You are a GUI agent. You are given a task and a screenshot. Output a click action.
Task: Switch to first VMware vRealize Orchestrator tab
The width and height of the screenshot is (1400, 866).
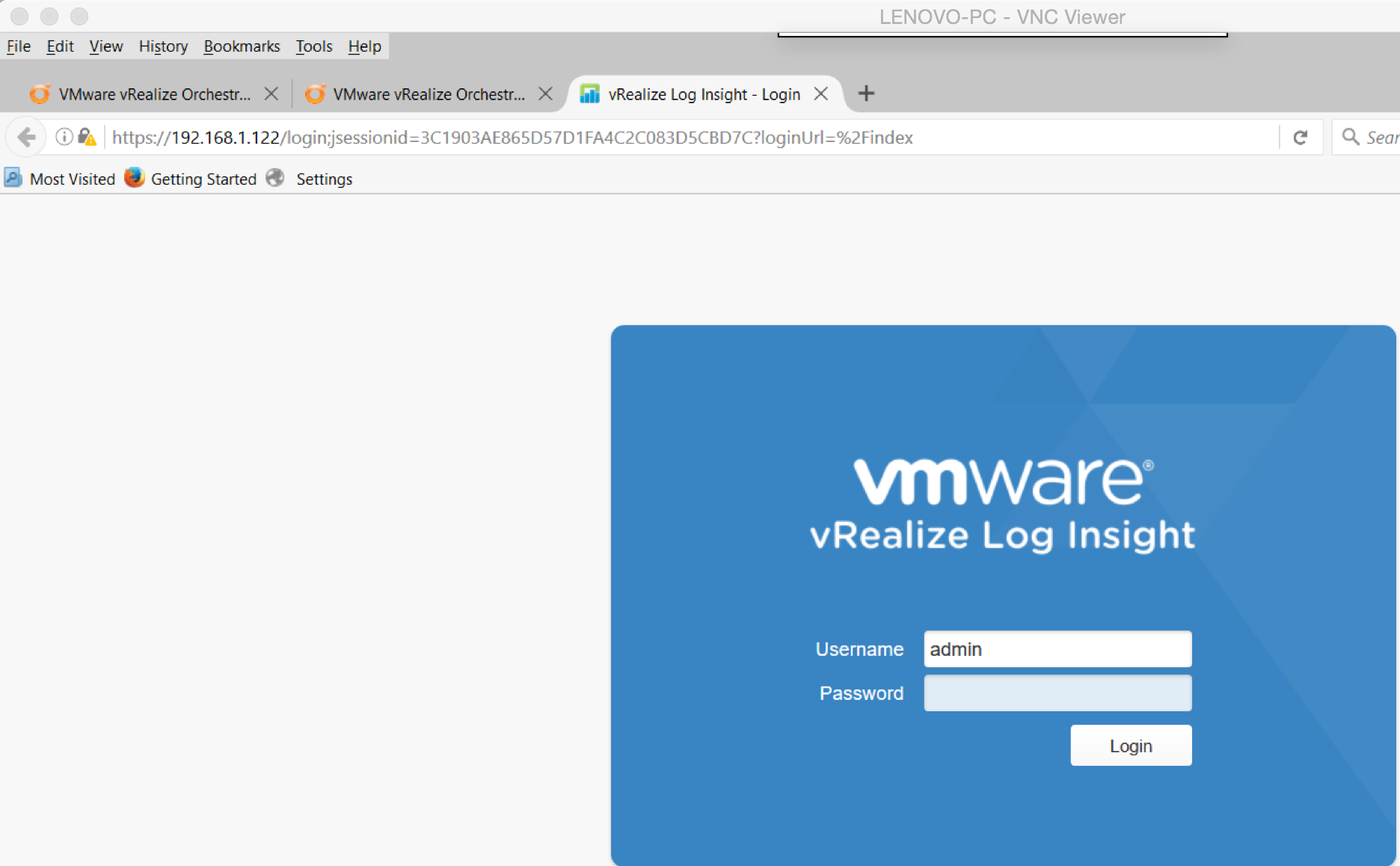pyautogui.click(x=155, y=94)
